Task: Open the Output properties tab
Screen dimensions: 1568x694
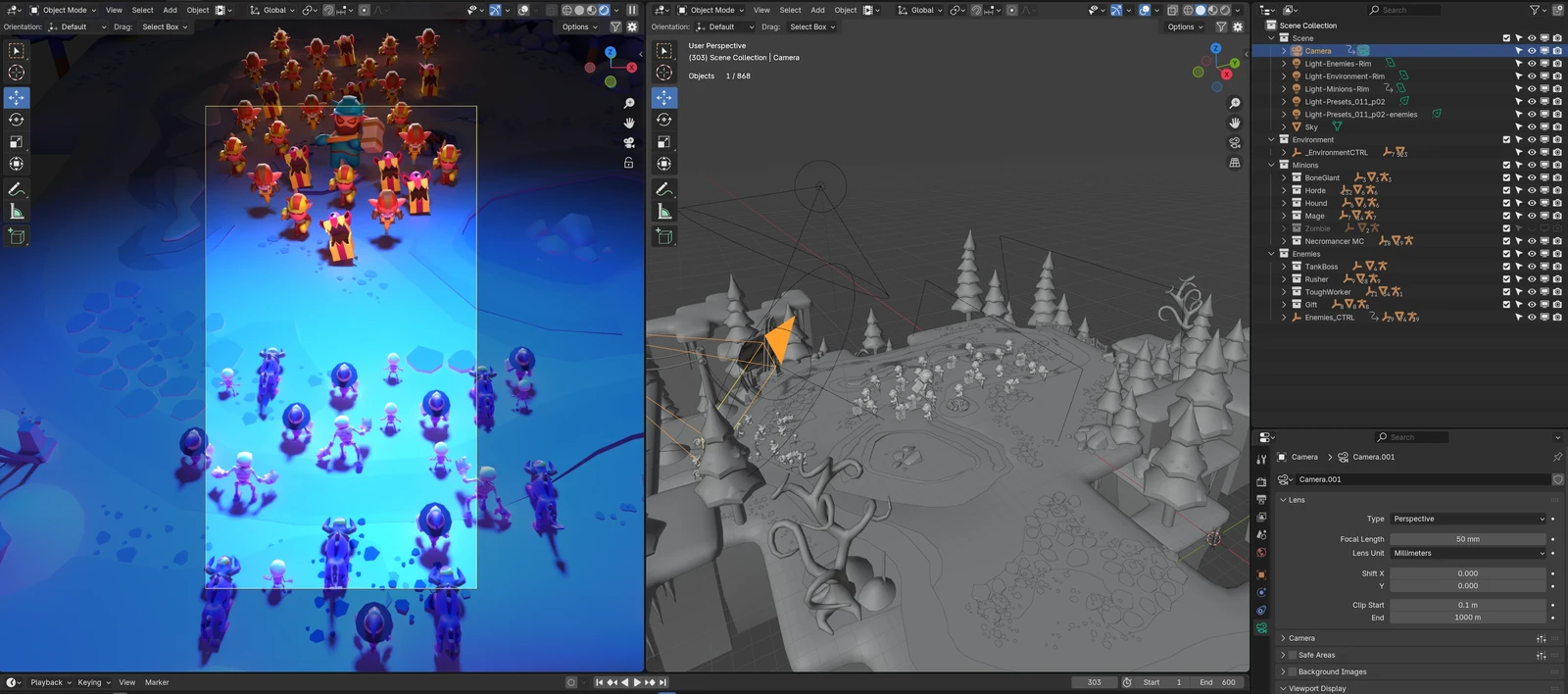Action: coord(1261,500)
